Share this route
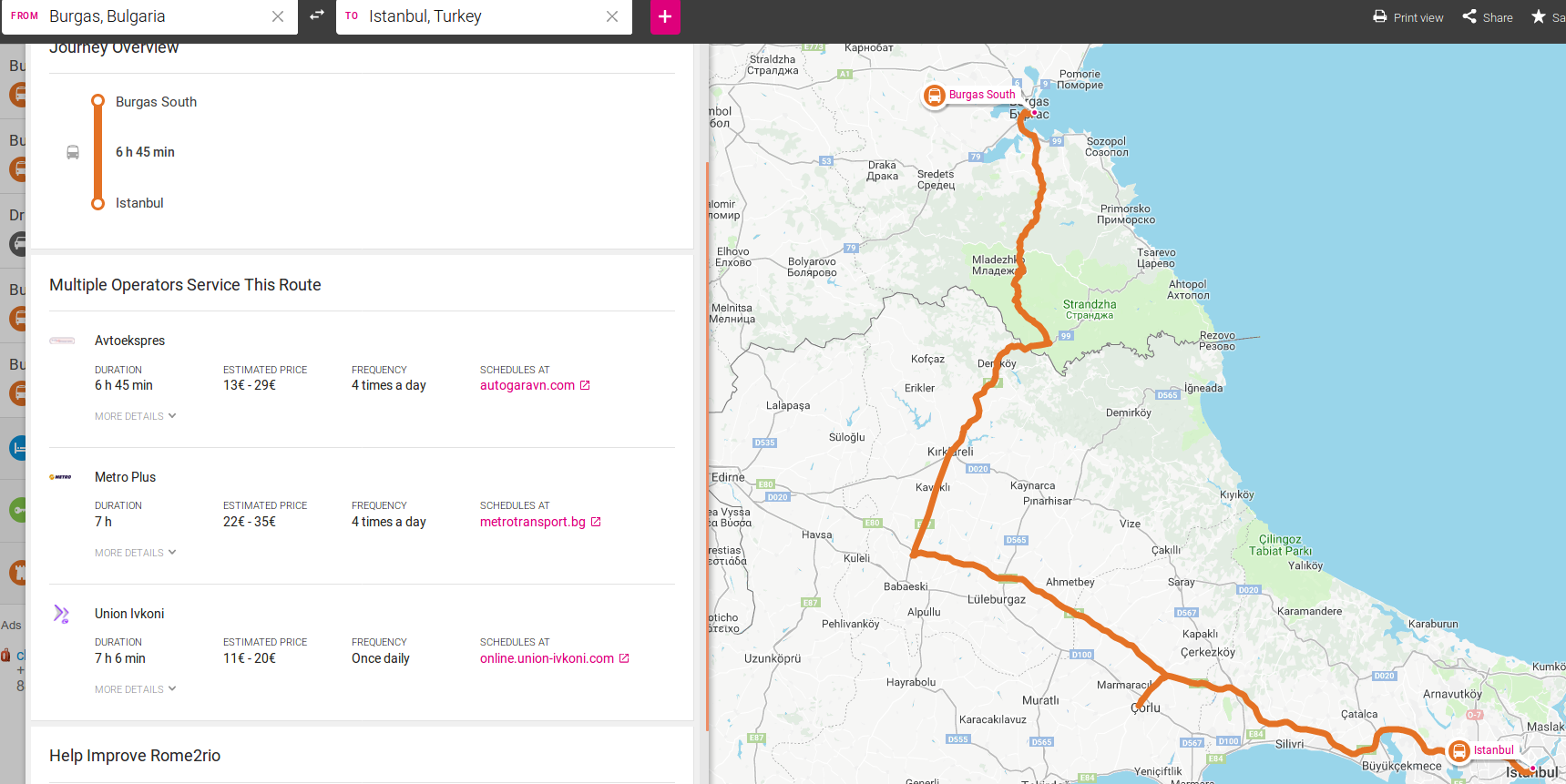The height and width of the screenshot is (784, 1566). pos(1488,17)
